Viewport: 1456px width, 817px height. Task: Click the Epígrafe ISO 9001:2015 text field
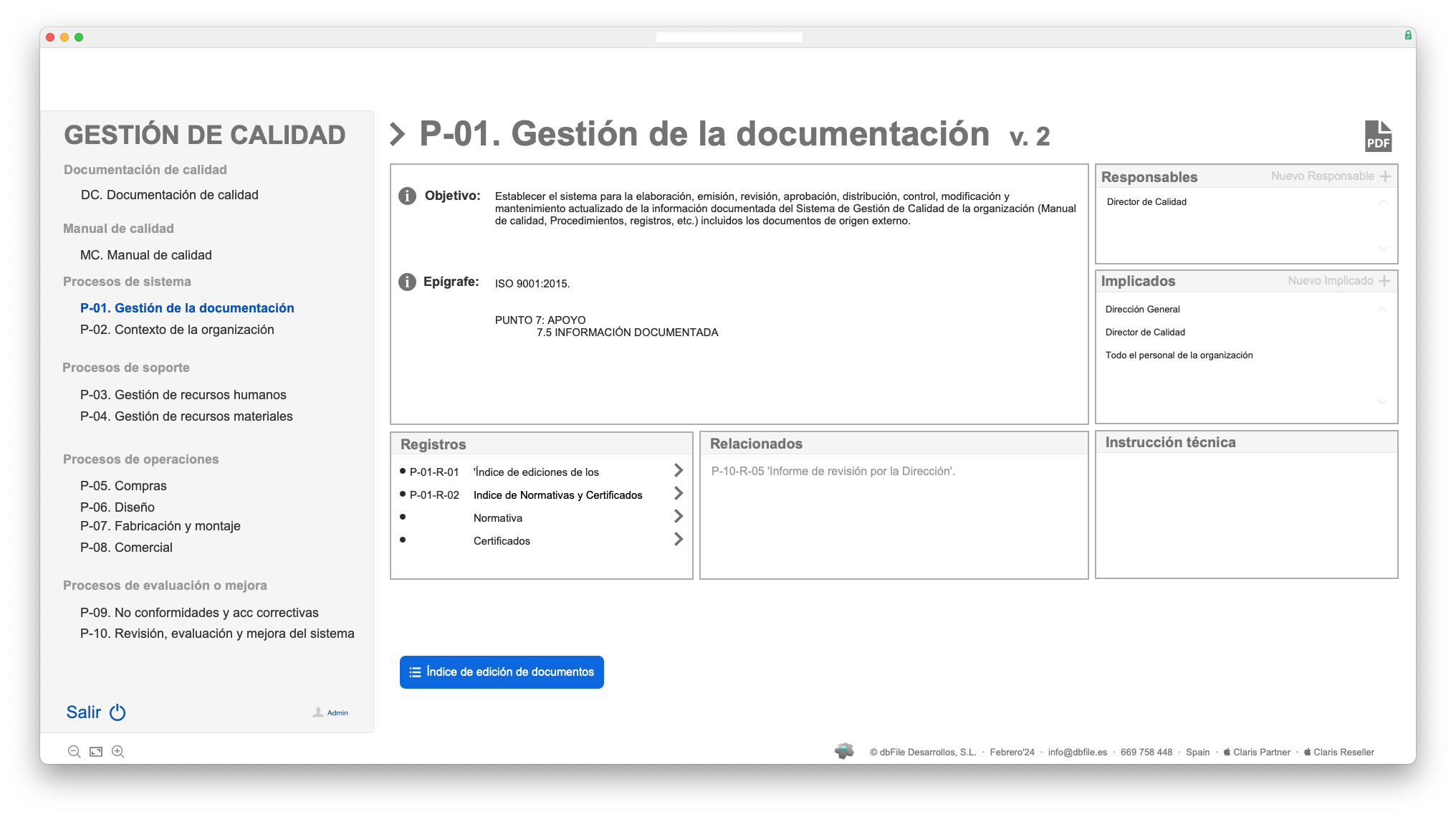click(x=532, y=284)
